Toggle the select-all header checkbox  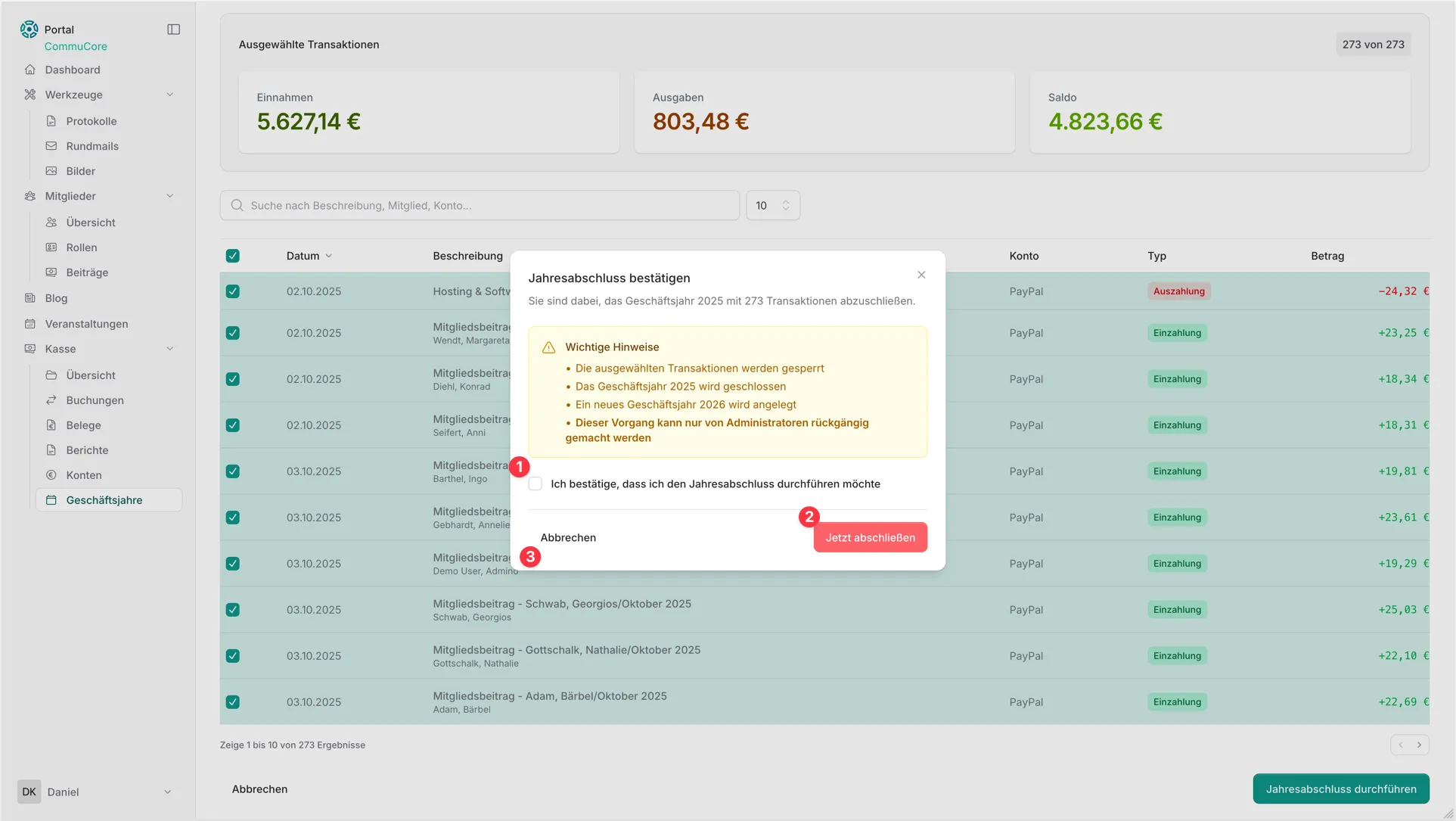233,257
